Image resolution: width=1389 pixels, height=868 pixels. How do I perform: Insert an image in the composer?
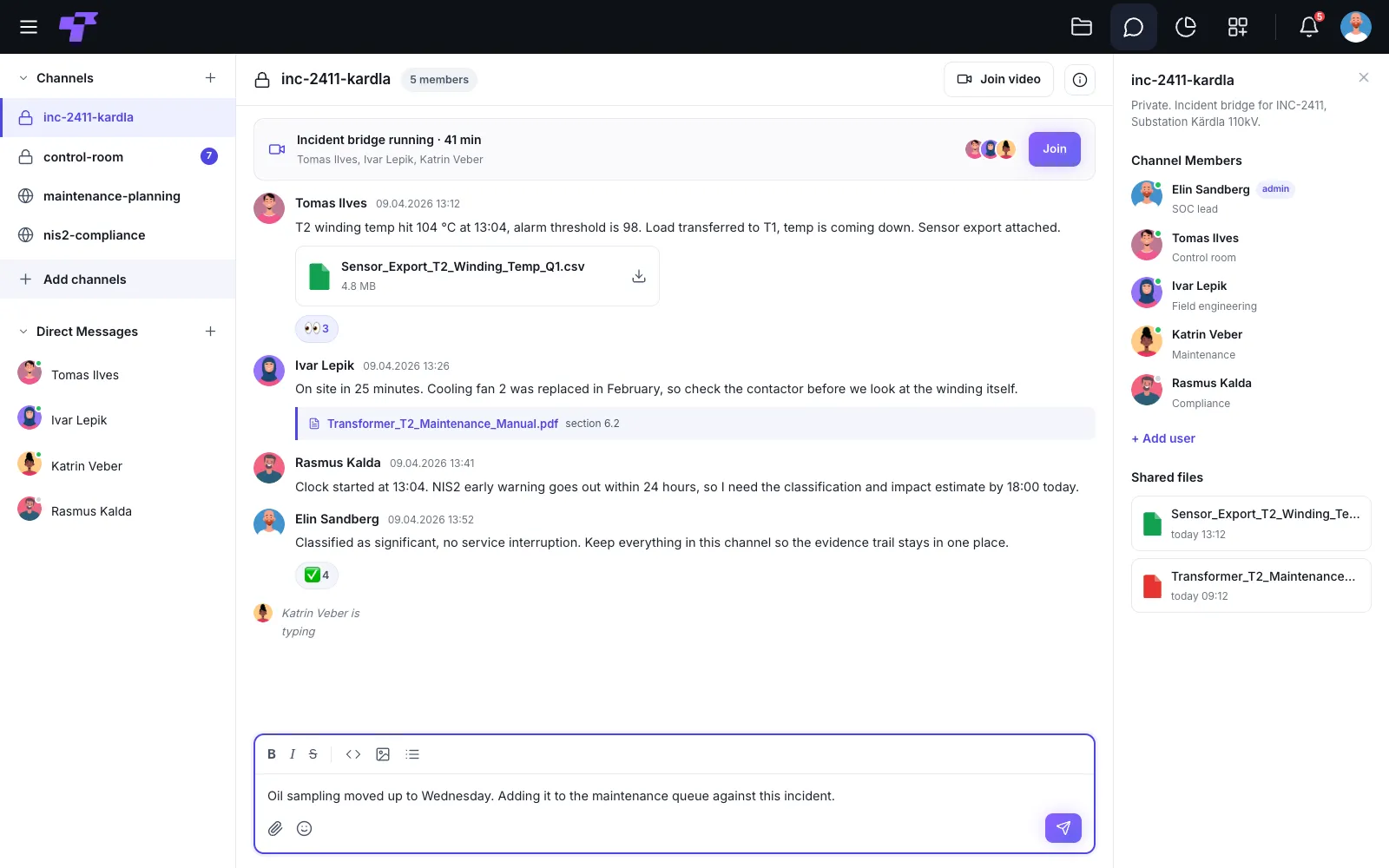pos(383,754)
